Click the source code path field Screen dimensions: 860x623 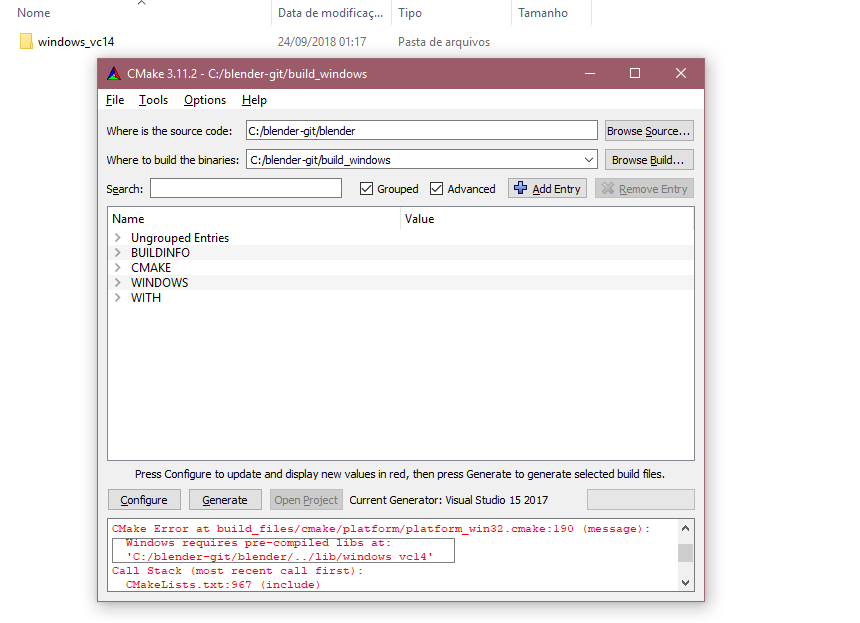[x=421, y=131]
